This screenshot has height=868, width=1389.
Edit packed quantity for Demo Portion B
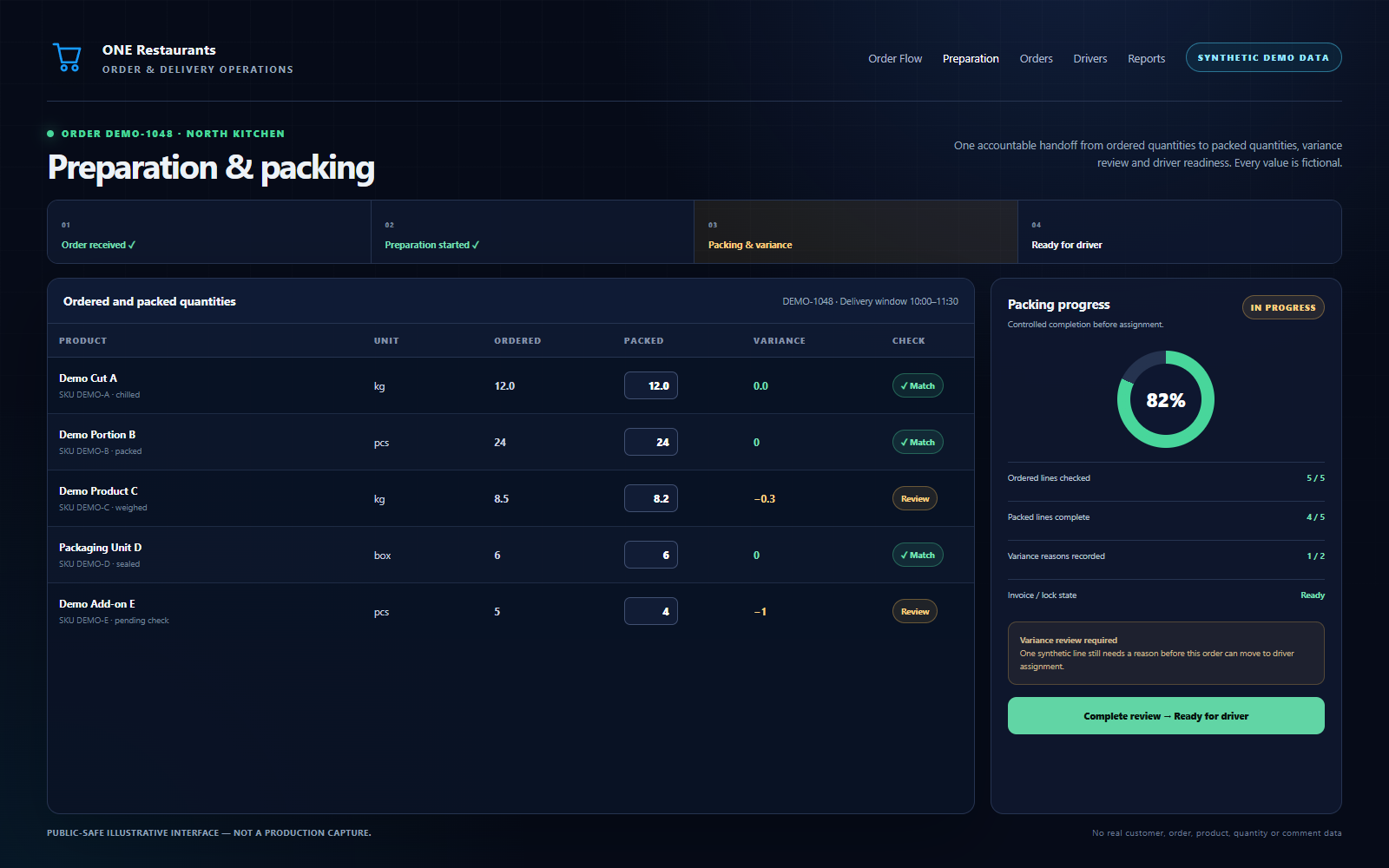coord(651,442)
